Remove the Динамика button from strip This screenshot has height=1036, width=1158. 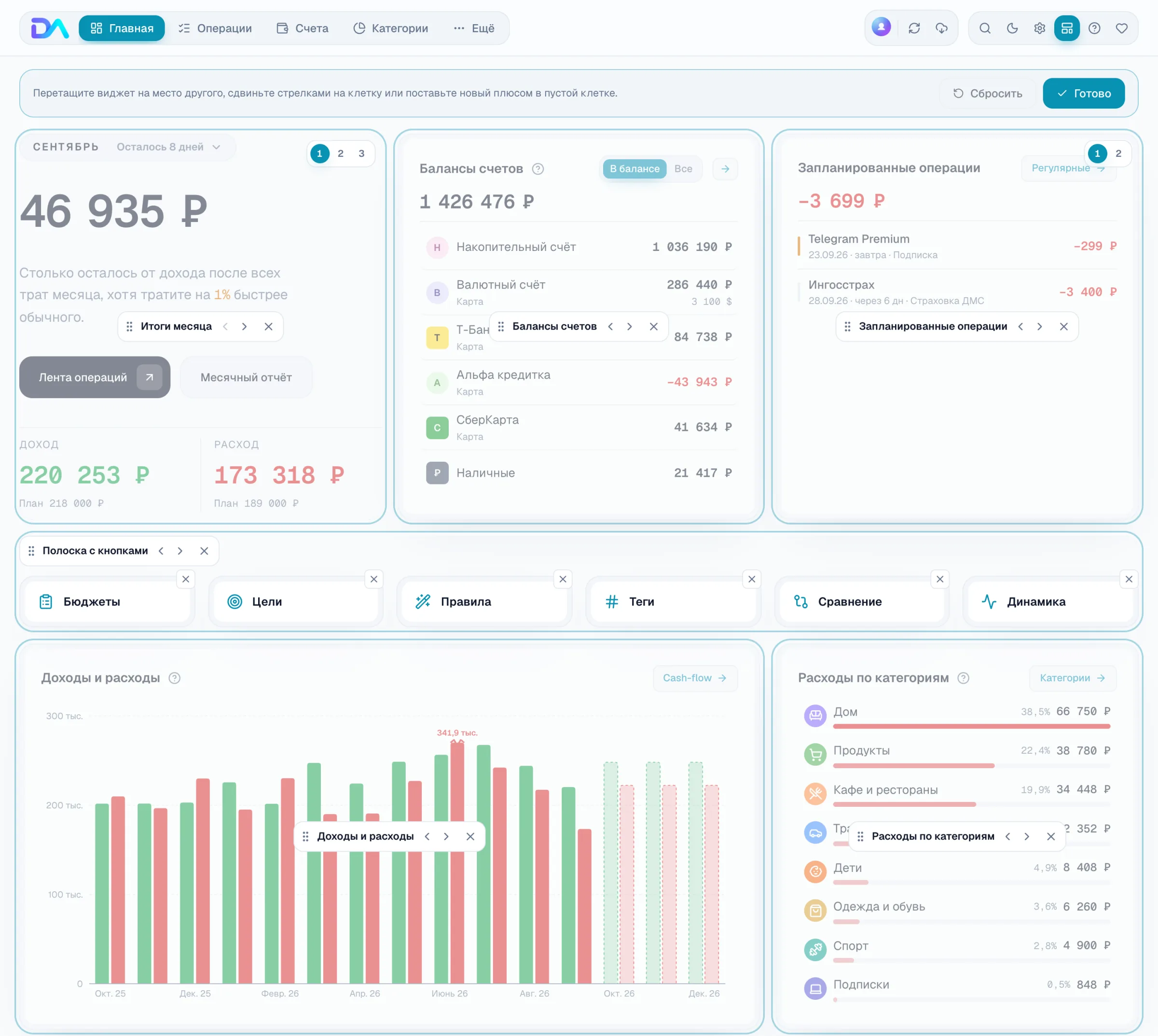click(1129, 579)
